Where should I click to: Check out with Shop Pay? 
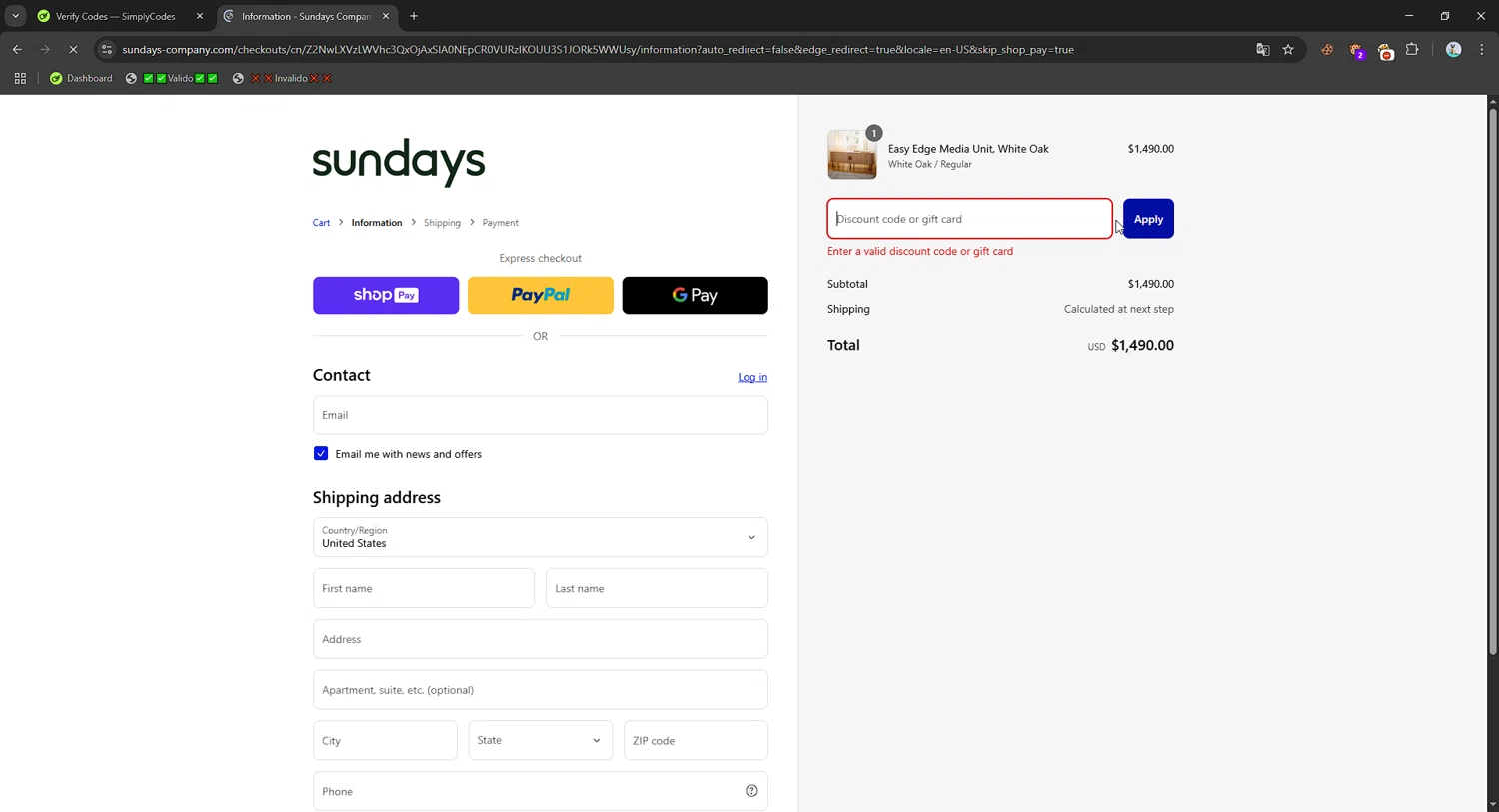(386, 295)
